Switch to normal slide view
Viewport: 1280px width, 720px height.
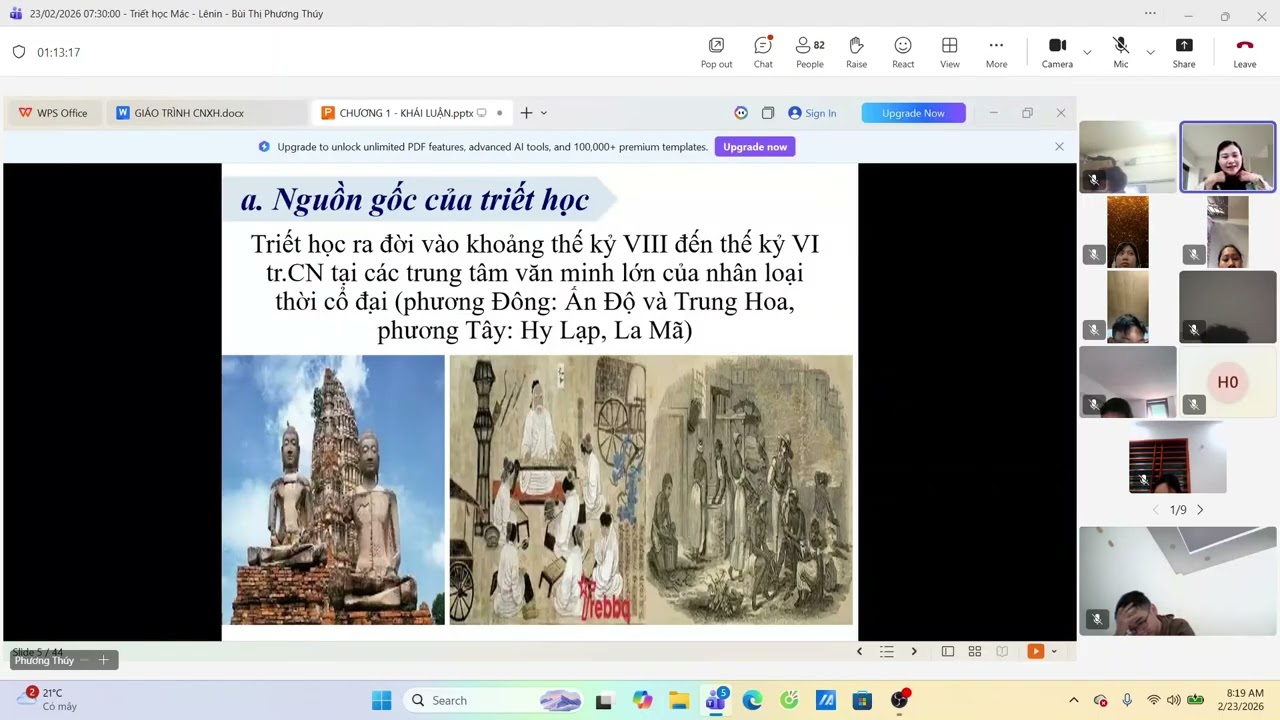pos(947,651)
